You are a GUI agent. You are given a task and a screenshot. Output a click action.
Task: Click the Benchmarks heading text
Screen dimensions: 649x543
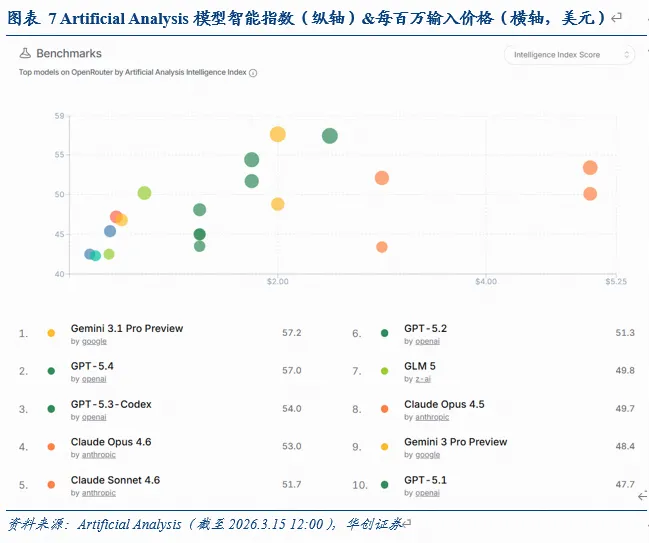[69, 54]
